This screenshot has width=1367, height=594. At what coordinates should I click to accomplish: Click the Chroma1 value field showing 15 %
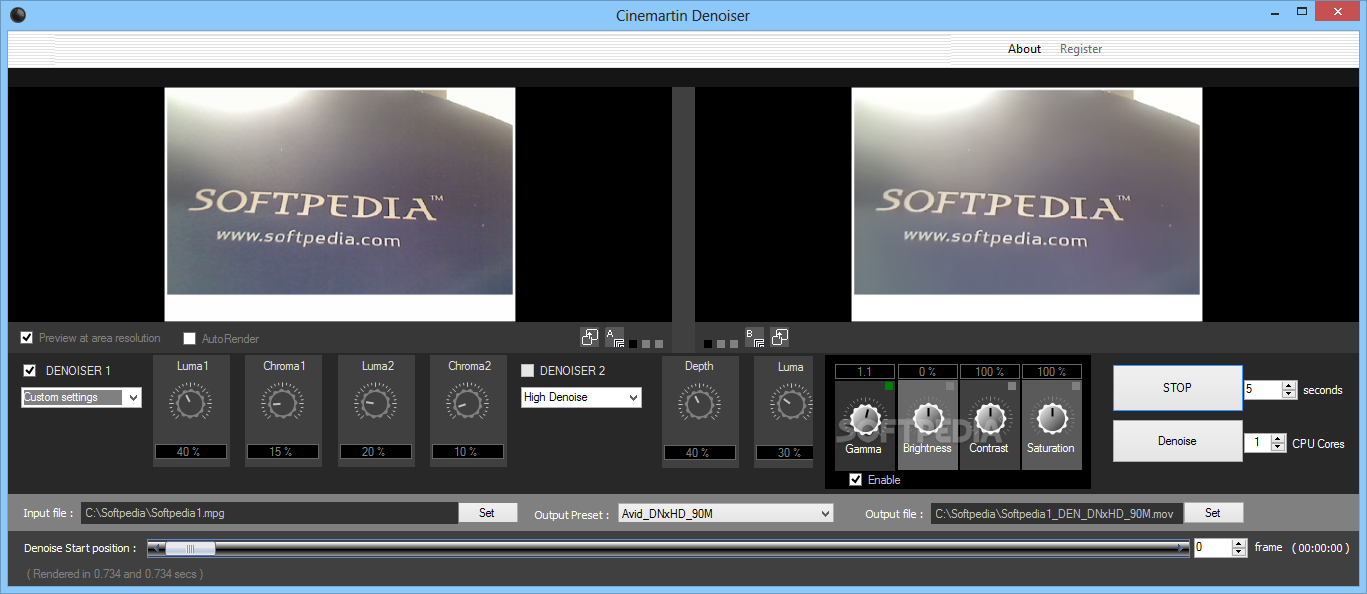pos(283,452)
